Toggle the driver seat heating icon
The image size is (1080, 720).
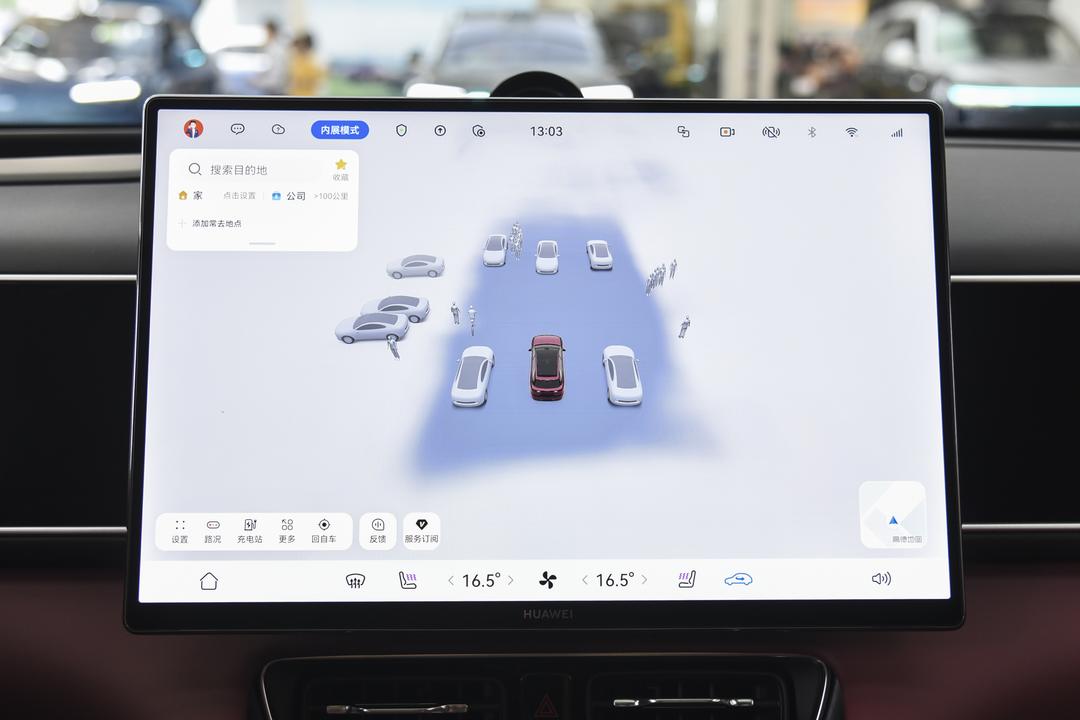click(407, 580)
